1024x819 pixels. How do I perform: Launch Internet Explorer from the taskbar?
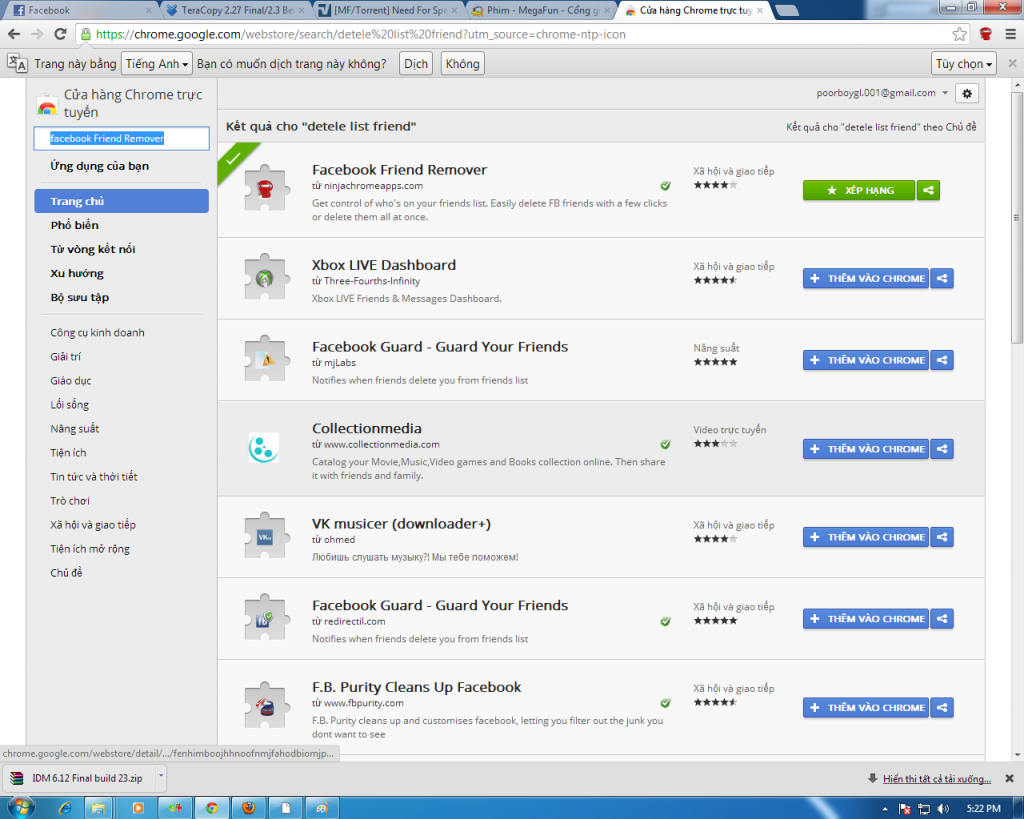pyautogui.click(x=65, y=808)
